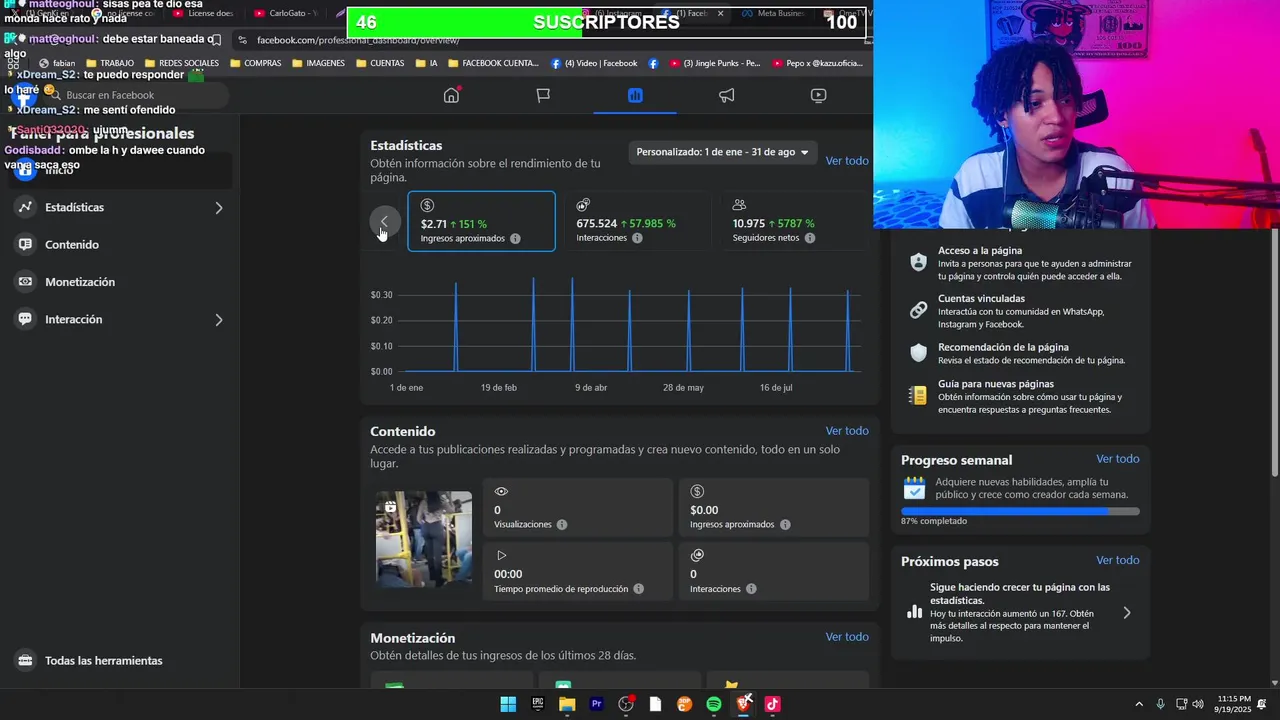The height and width of the screenshot is (720, 1280).
Task: Click Ver todo for Próximos pasos
Action: coord(1118,561)
